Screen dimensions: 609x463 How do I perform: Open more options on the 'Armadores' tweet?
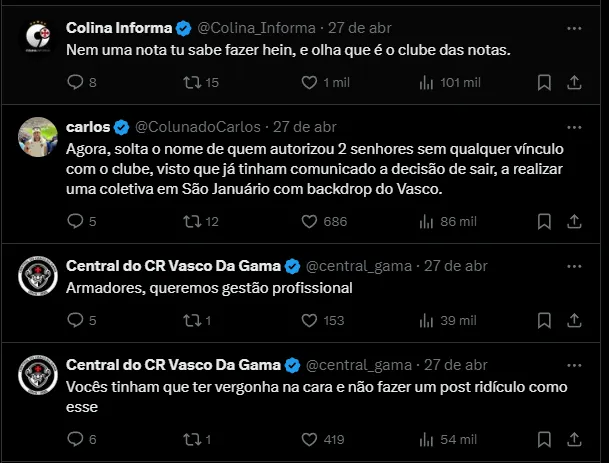[573, 265]
